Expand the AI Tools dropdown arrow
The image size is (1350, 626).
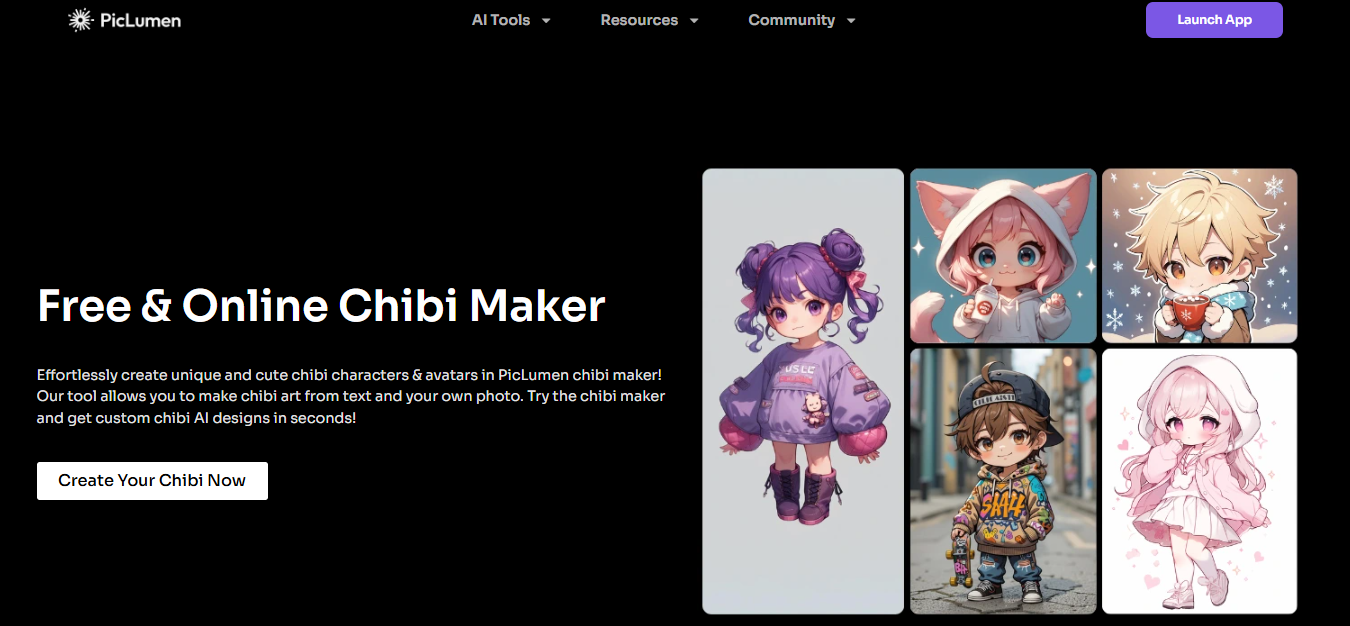[546, 21]
